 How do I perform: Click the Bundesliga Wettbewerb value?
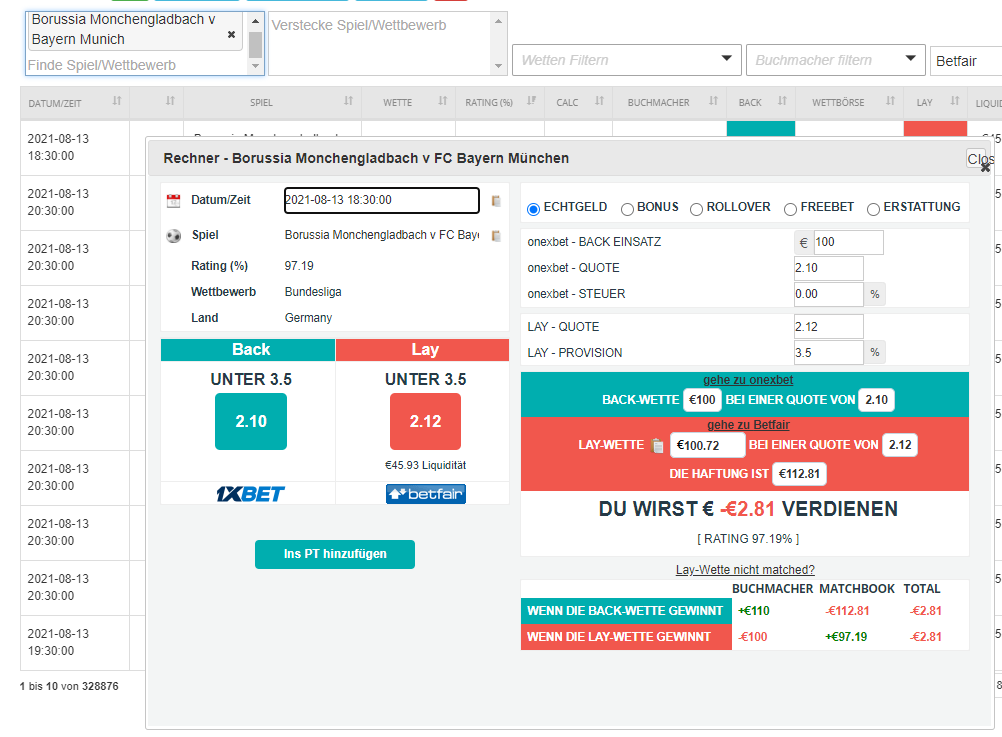(313, 292)
